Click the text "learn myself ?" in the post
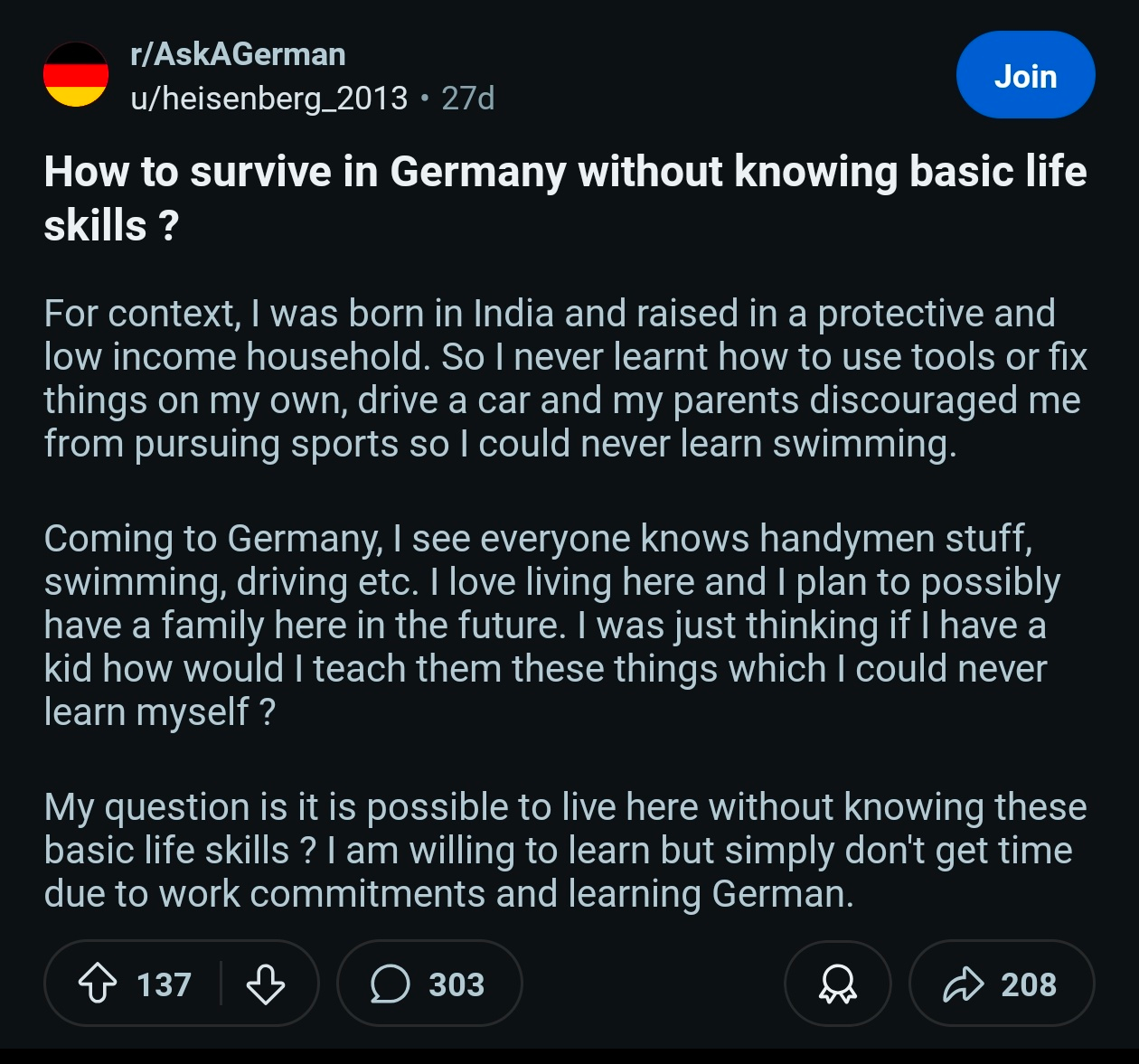Image resolution: width=1139 pixels, height=1064 pixels. point(160,712)
